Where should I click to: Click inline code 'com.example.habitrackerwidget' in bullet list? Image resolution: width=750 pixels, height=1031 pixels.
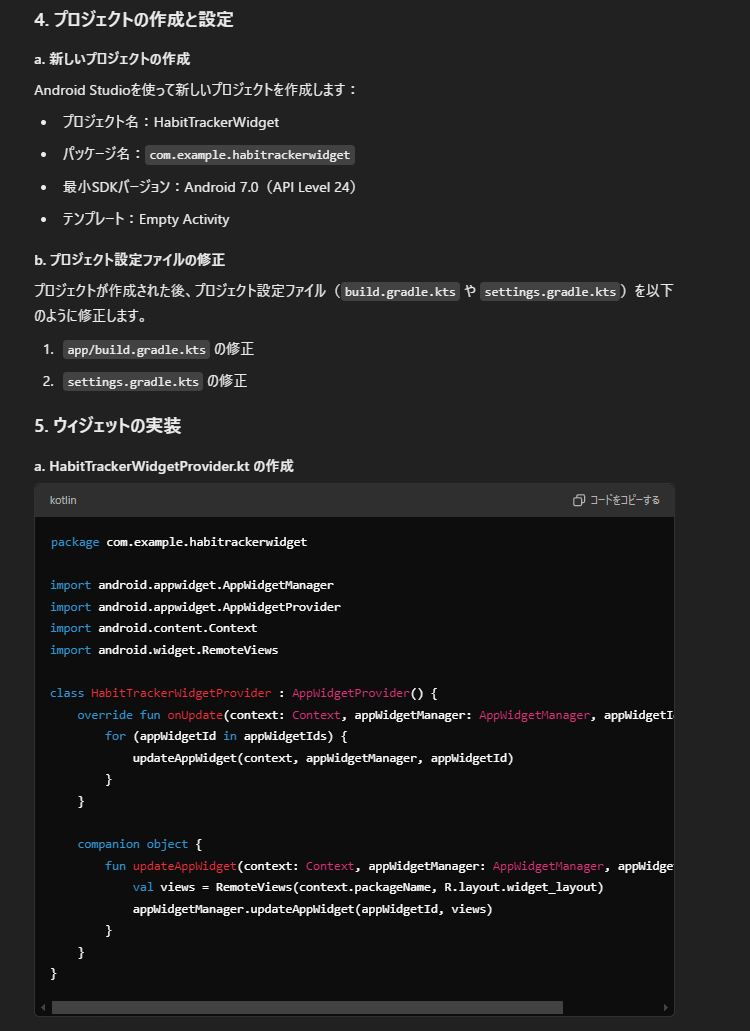point(250,155)
